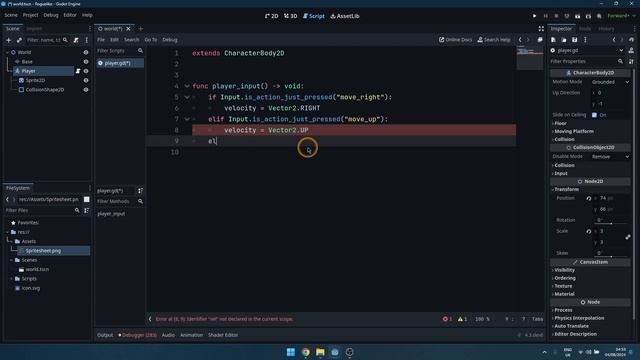The width and height of the screenshot is (640, 360).
Task: Sort files icon in FileSystem dock
Action: tap(87, 210)
